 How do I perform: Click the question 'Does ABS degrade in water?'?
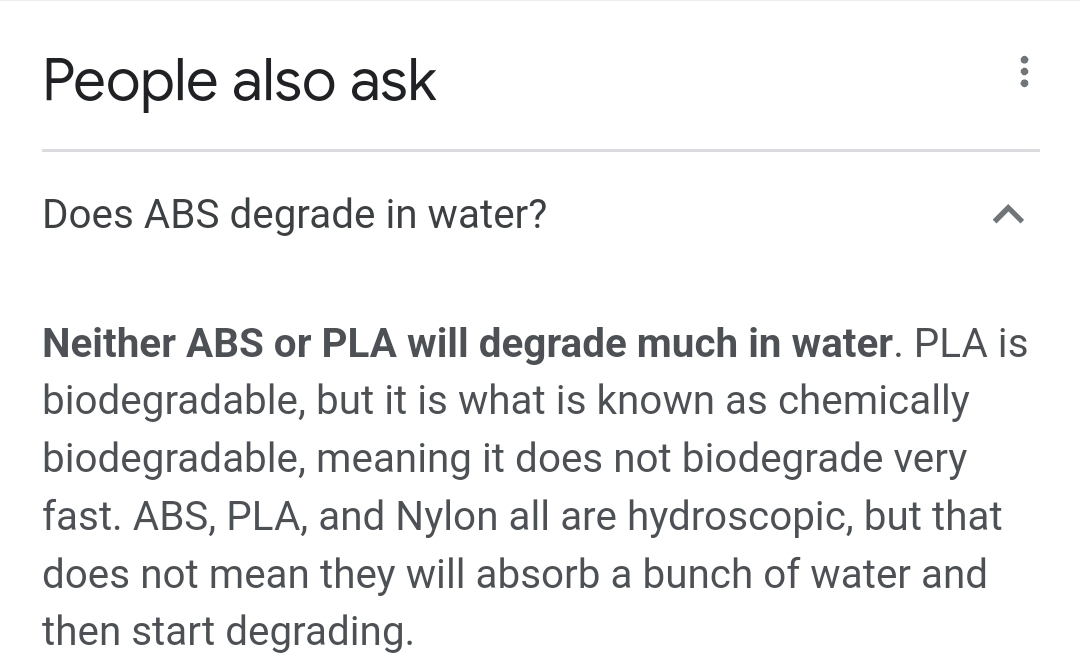coord(294,214)
